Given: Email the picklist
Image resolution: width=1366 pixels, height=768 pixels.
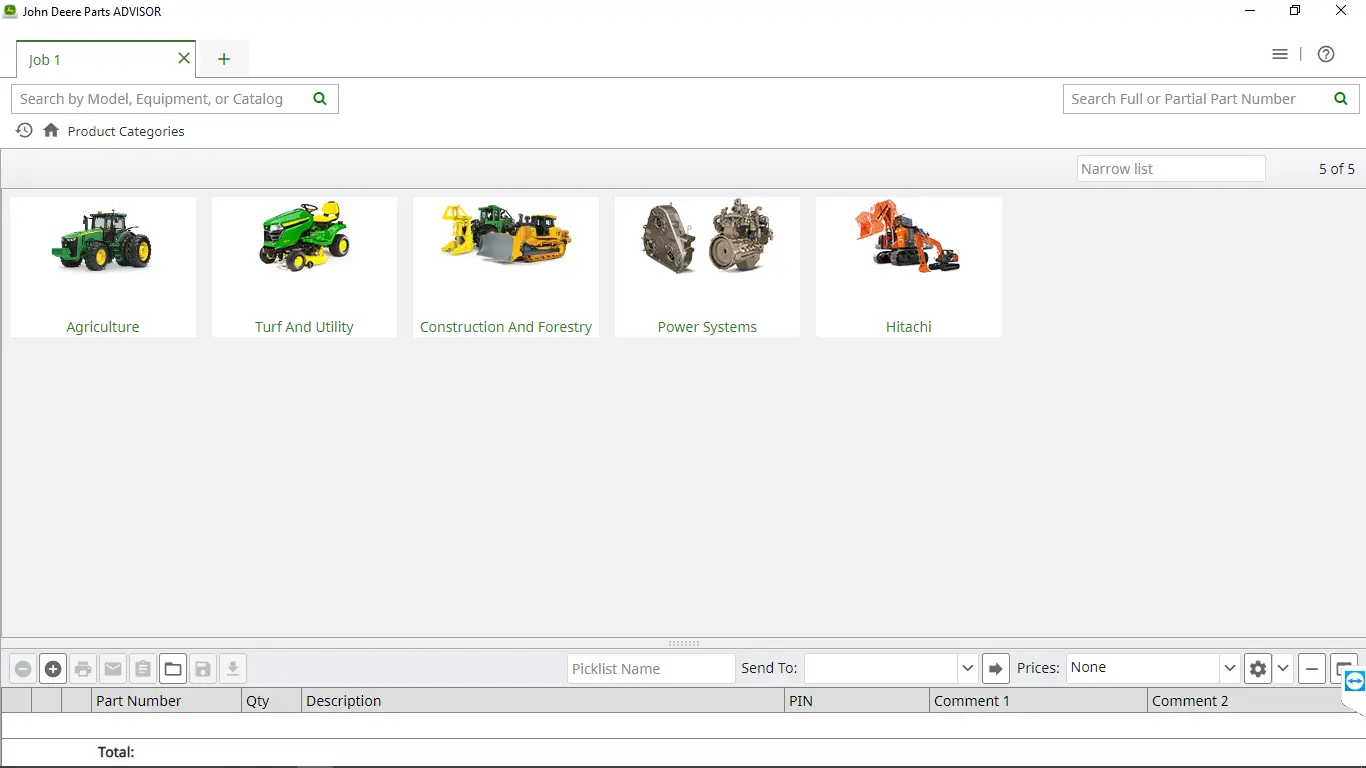Looking at the screenshot, I should [113, 668].
